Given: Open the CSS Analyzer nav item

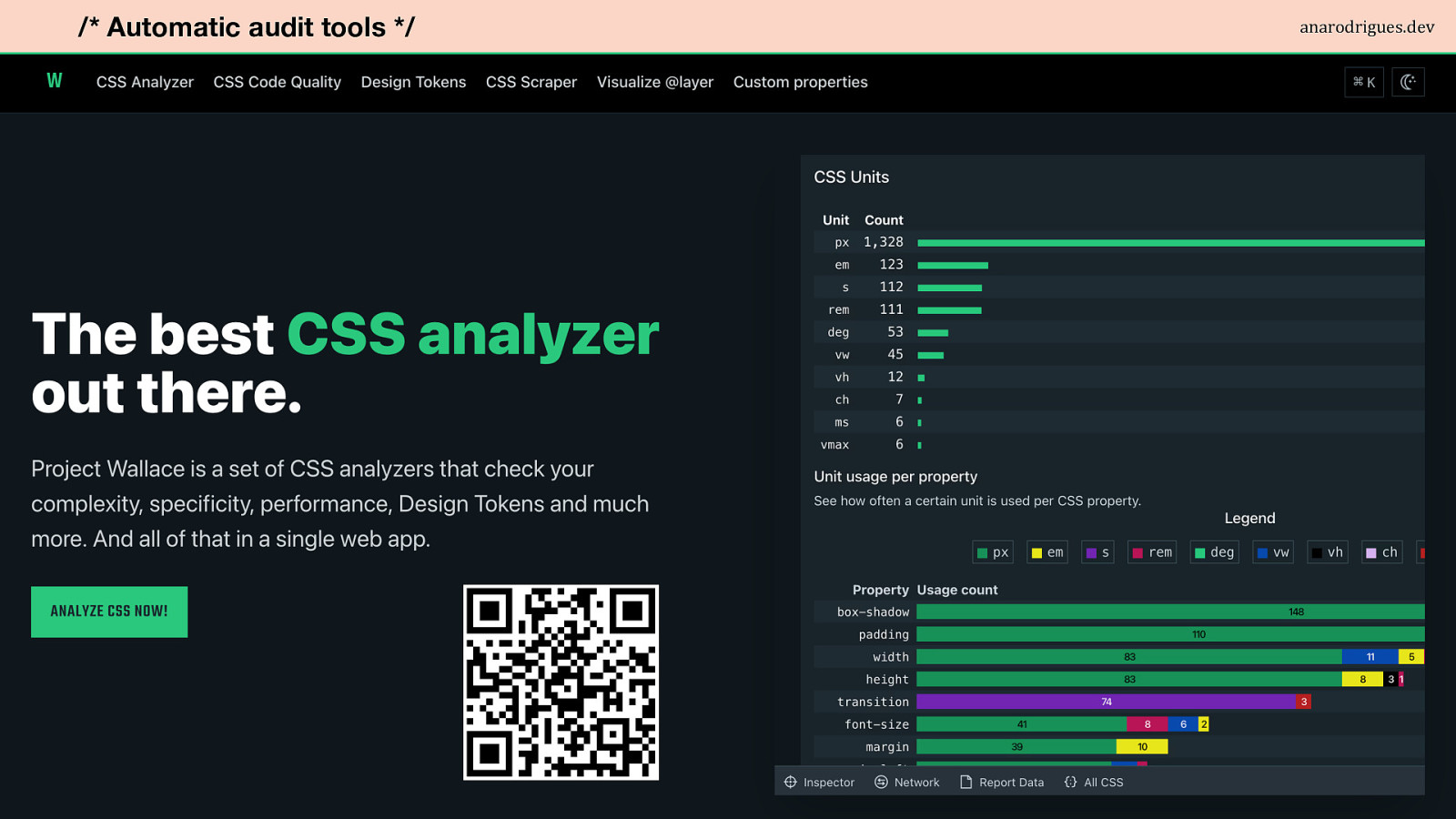Looking at the screenshot, I should click(x=145, y=82).
